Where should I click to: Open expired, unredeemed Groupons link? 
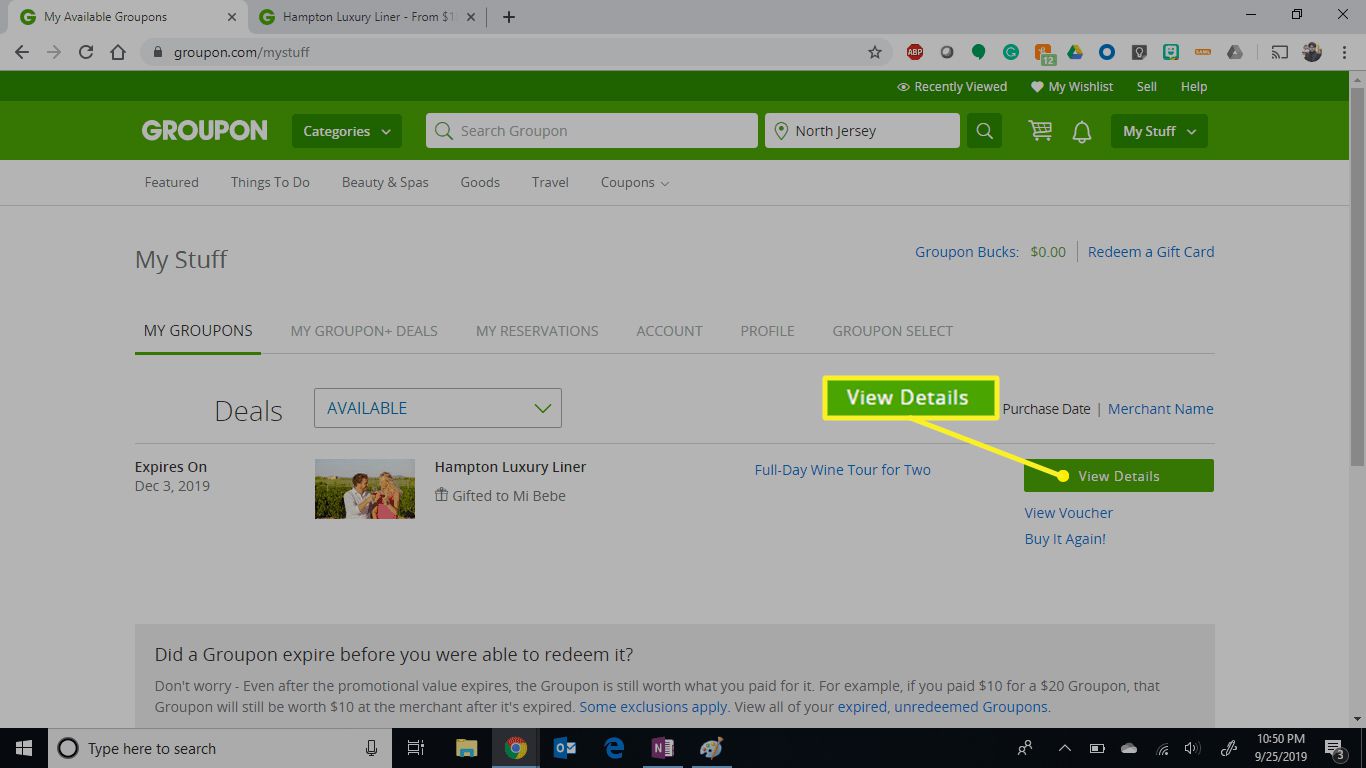point(943,706)
